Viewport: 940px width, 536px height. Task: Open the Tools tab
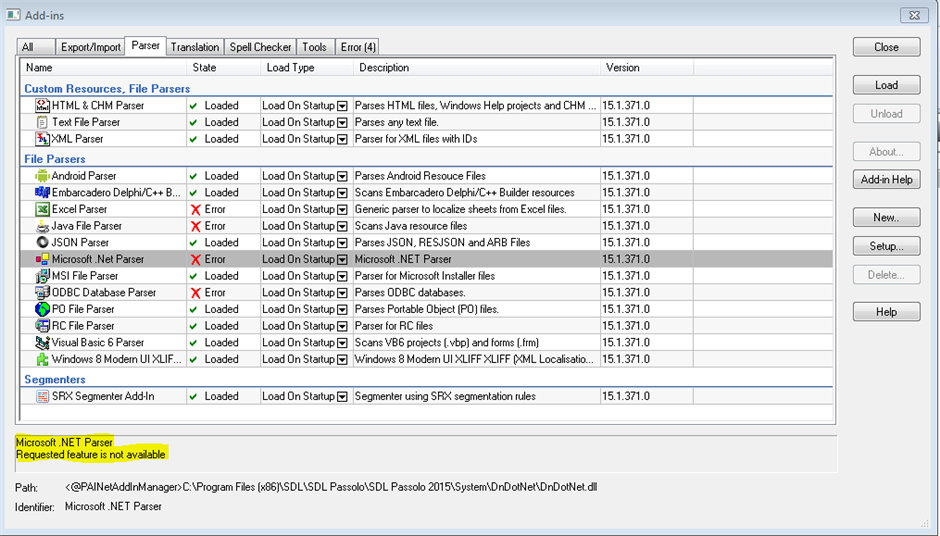[x=314, y=47]
